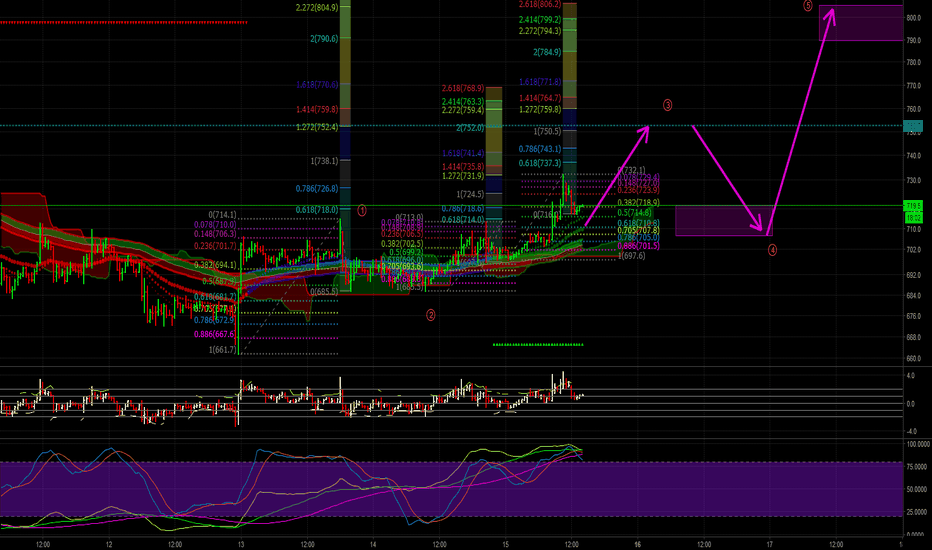The width and height of the screenshot is (932, 550).
Task: Click the 18:02 countdown tag on price axis
Action: [x=913, y=218]
